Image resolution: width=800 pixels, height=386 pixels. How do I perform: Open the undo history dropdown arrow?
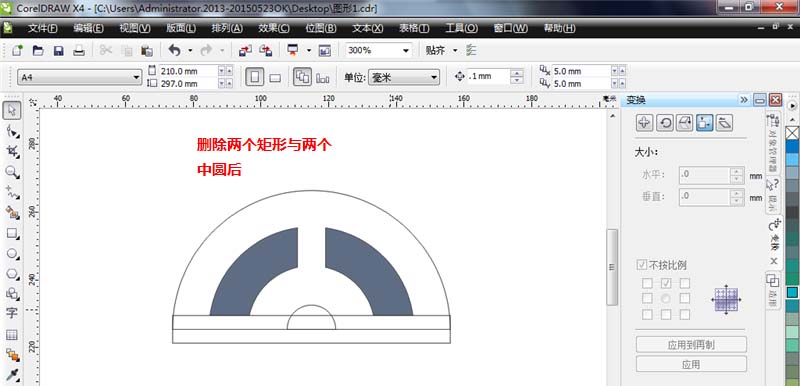point(190,50)
